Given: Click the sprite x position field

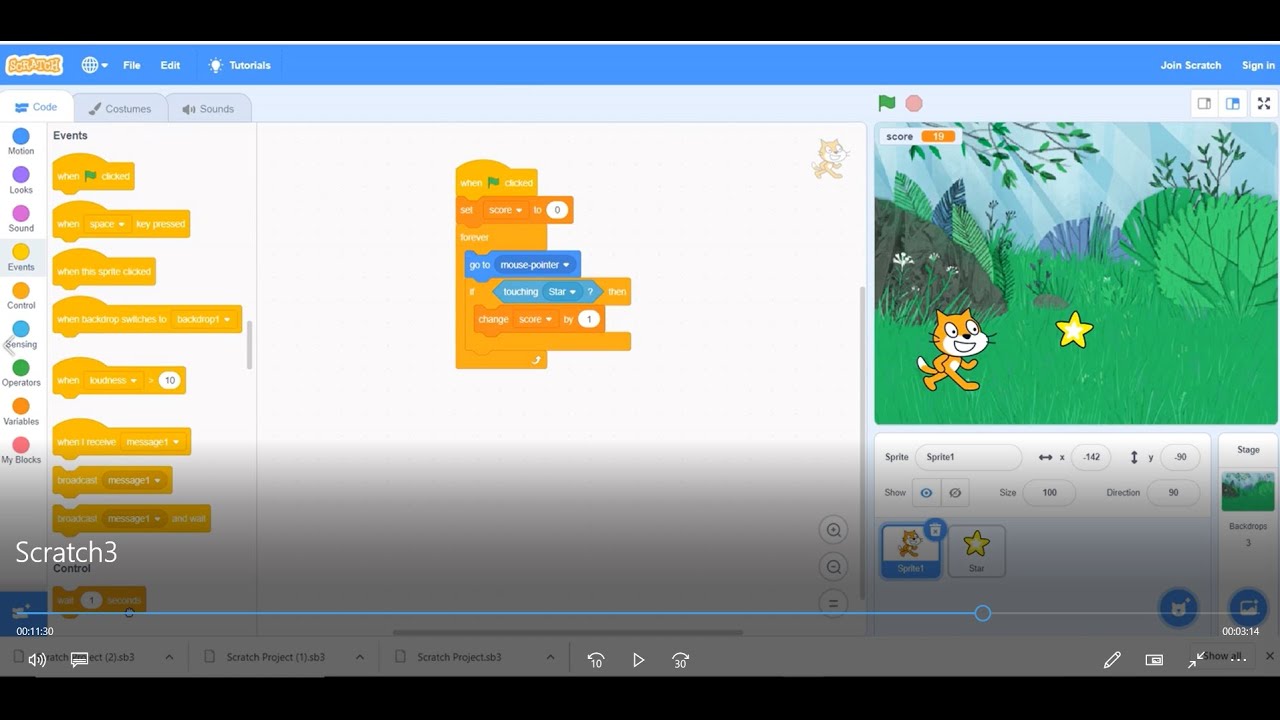Looking at the screenshot, I should pos(1091,457).
